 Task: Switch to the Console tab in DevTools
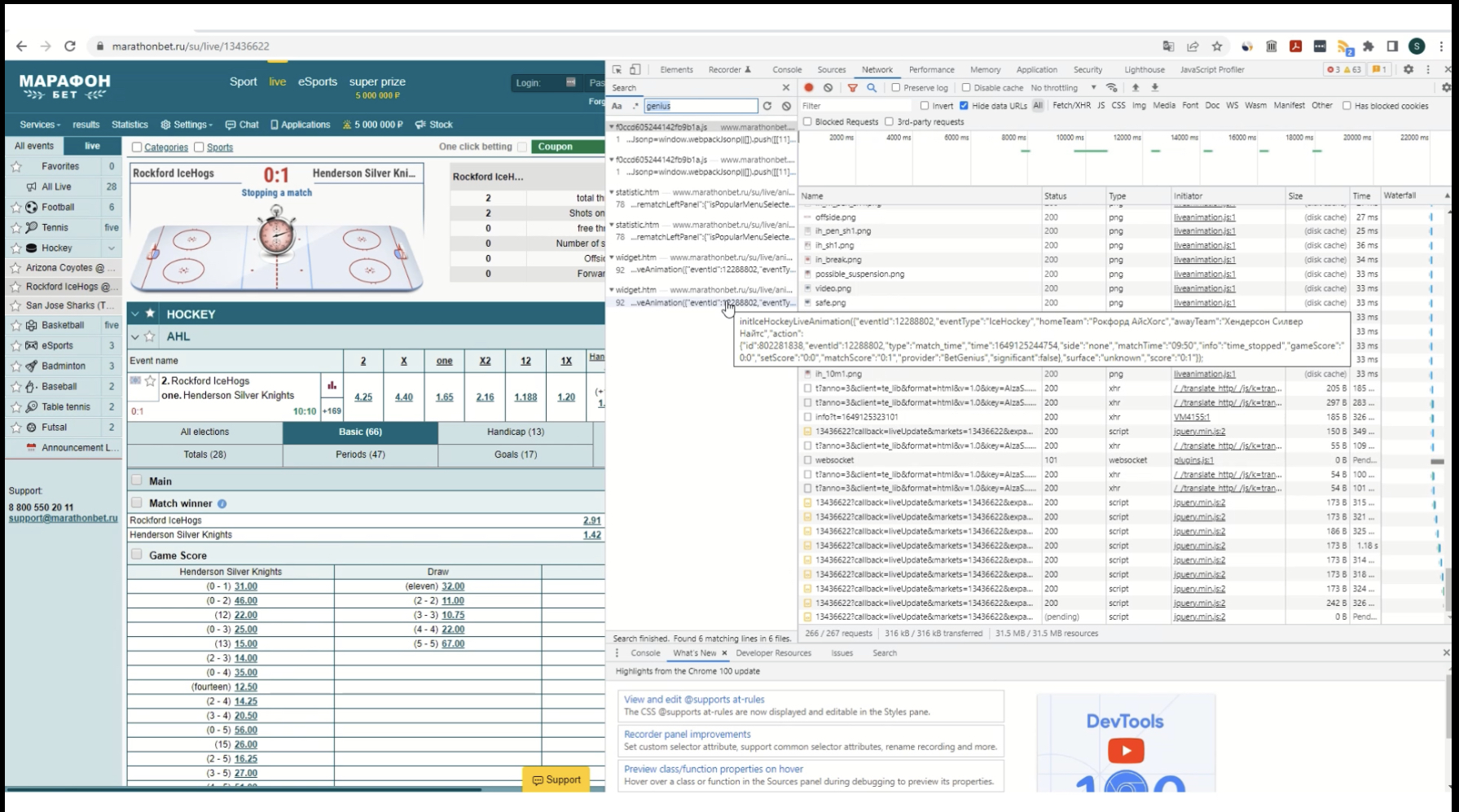pyautogui.click(x=787, y=69)
